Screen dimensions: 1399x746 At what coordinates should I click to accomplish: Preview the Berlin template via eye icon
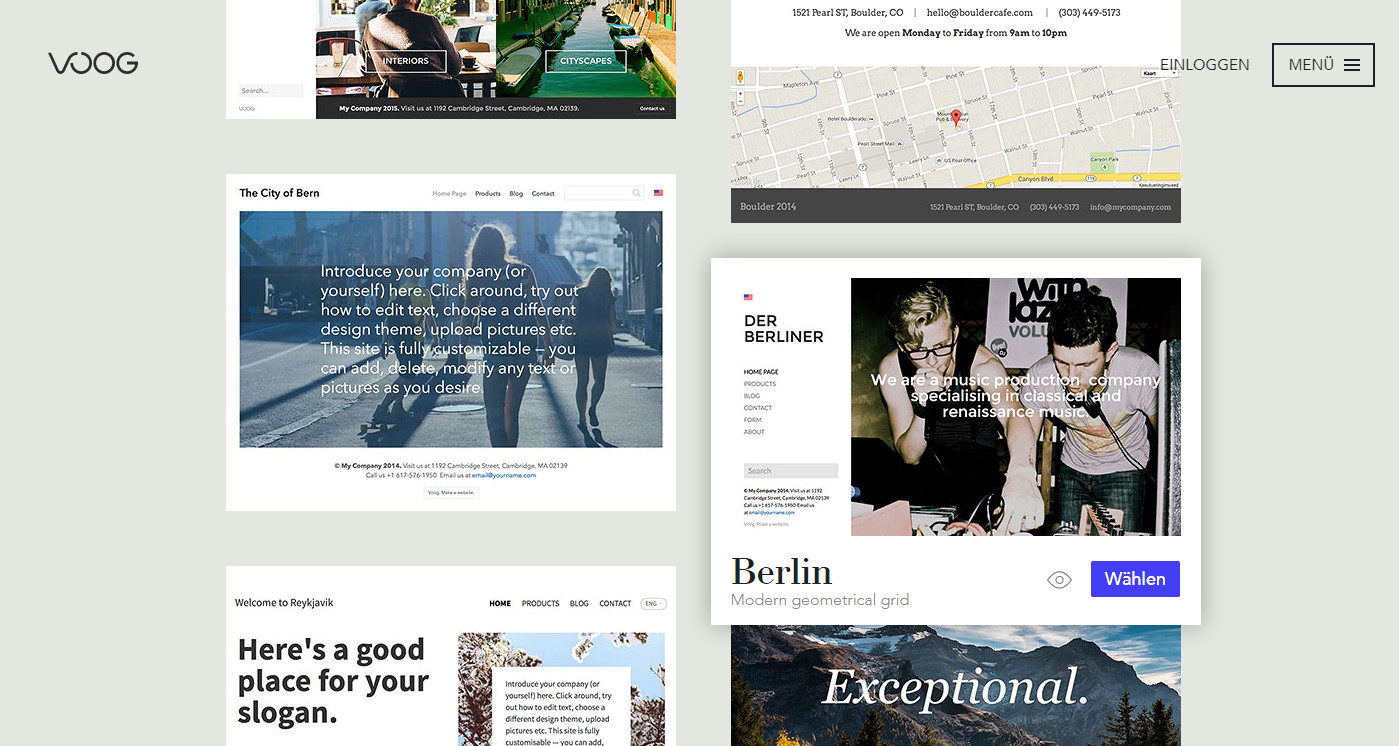(x=1059, y=580)
